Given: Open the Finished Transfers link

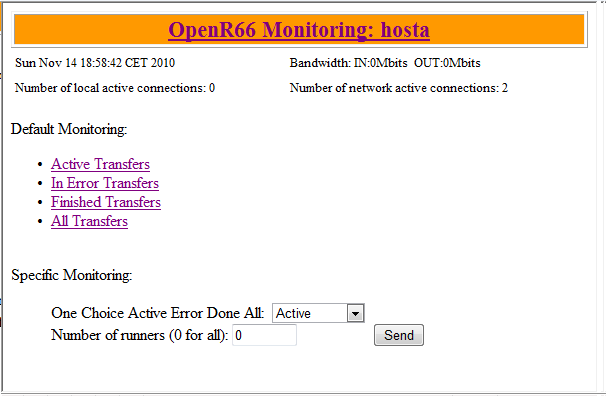Looking at the screenshot, I should (x=106, y=202).
